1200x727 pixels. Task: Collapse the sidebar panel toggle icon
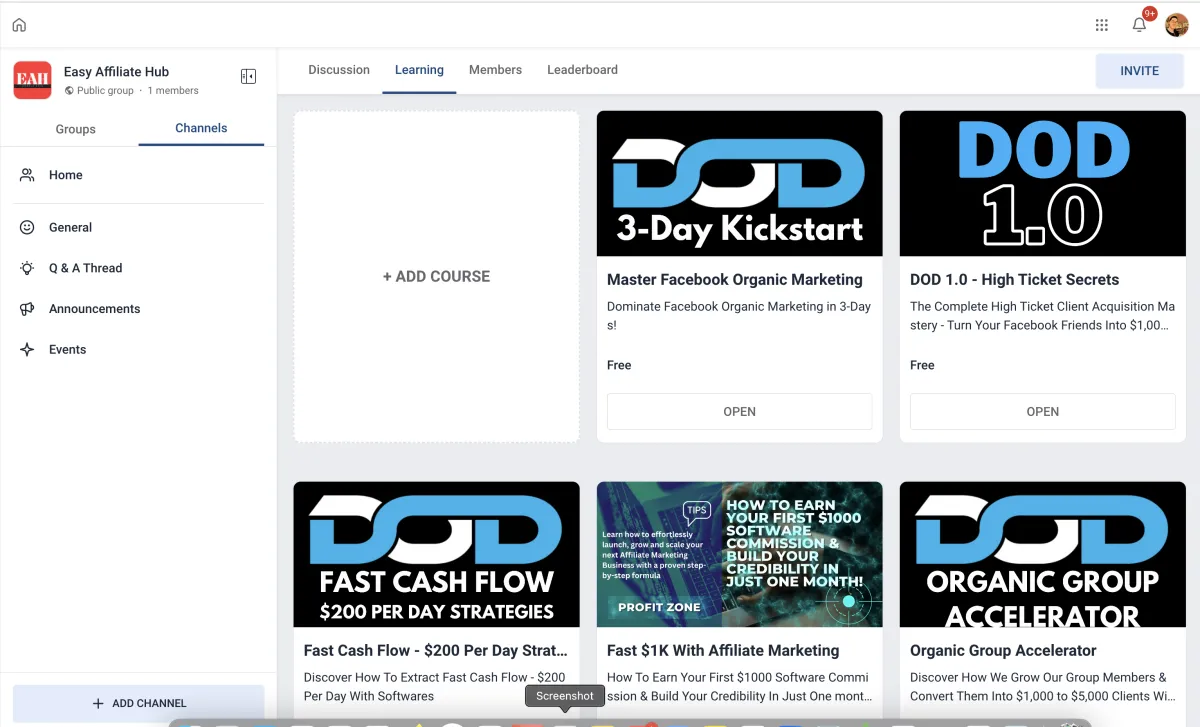click(249, 77)
